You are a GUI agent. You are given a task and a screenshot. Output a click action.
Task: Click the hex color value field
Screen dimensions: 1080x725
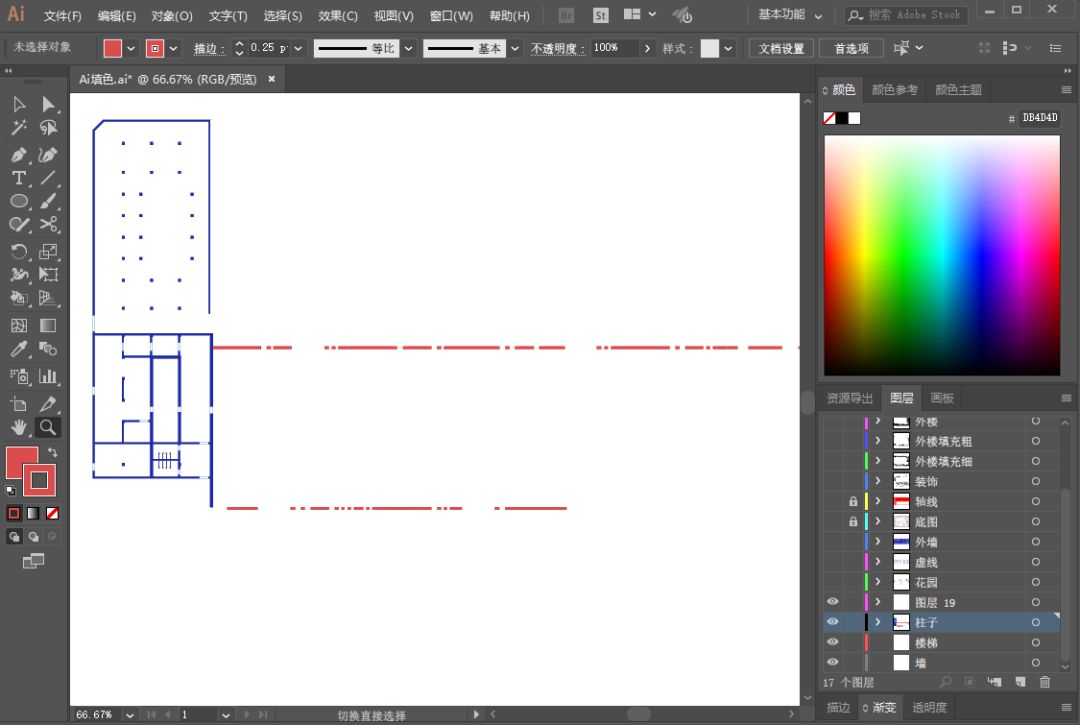coord(1039,118)
